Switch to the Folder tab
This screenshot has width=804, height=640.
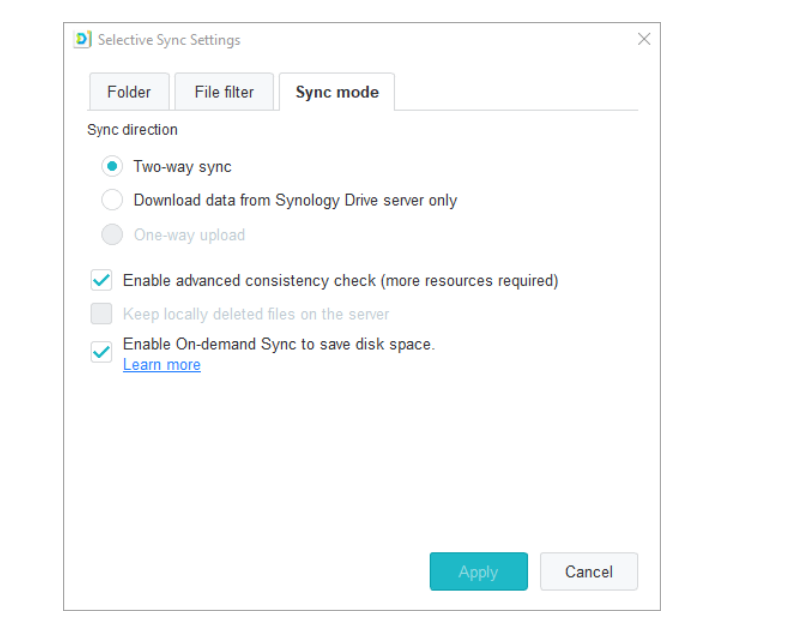pyautogui.click(x=129, y=92)
